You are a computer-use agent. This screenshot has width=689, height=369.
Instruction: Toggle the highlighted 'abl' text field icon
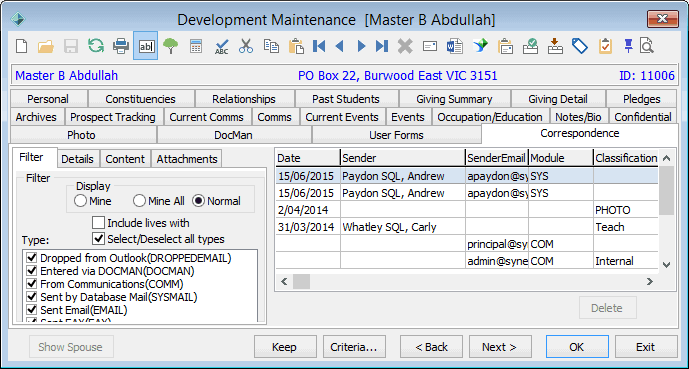pos(146,46)
